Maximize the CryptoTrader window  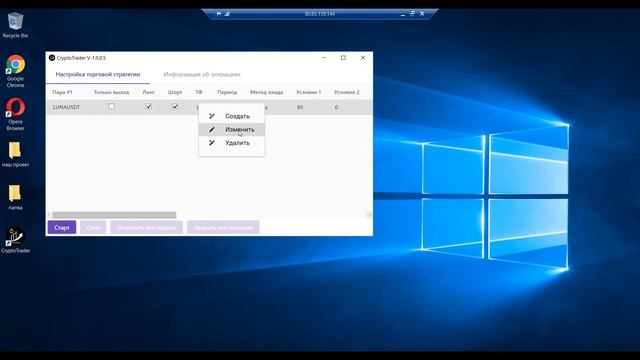[x=343, y=58]
